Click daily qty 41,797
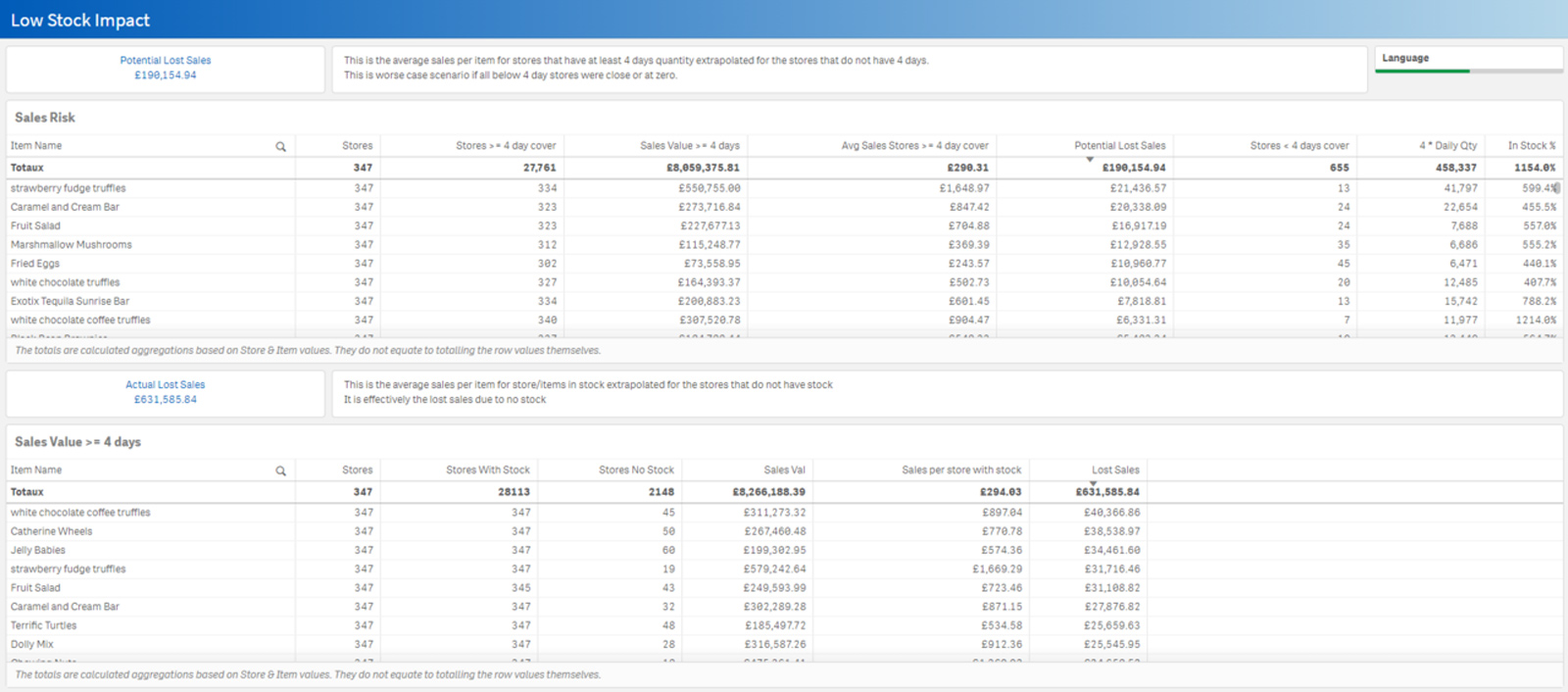The width and height of the screenshot is (1568, 692). click(1461, 188)
